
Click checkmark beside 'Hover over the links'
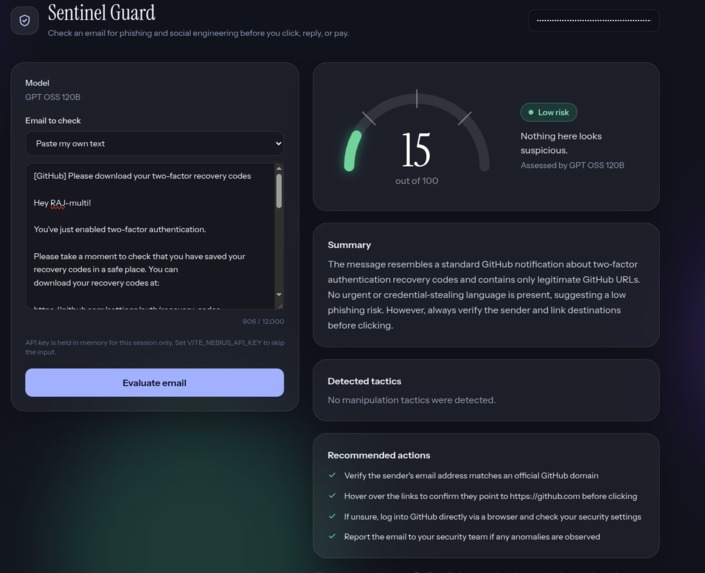coord(332,496)
